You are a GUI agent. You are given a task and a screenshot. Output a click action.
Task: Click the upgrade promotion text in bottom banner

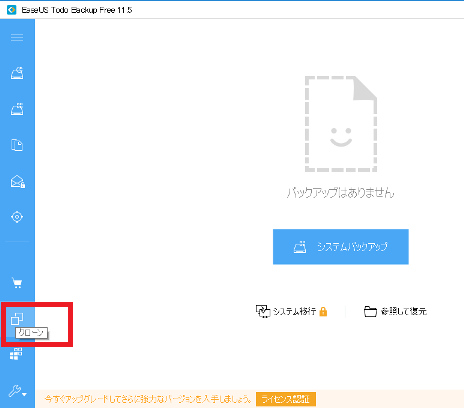click(x=148, y=399)
